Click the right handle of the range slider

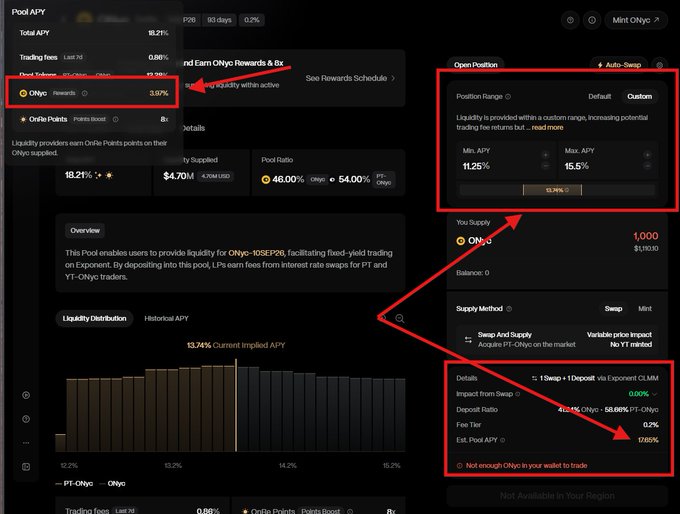click(x=581, y=190)
